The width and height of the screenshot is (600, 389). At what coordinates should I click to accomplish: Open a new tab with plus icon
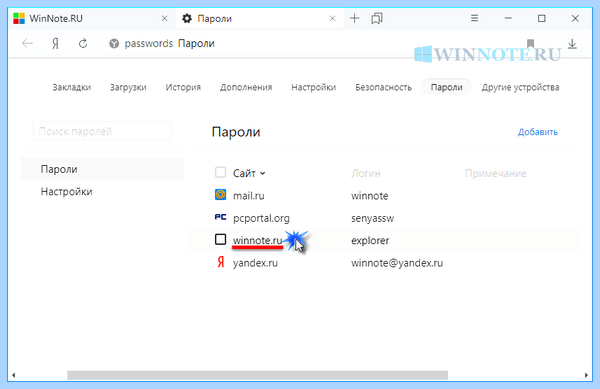pos(355,18)
